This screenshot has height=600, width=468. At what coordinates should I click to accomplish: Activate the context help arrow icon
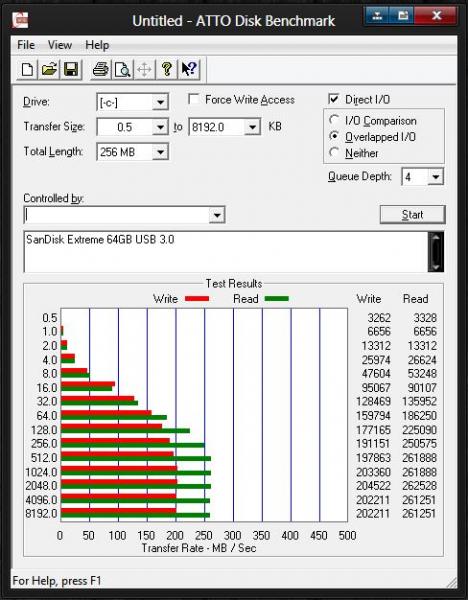[189, 69]
